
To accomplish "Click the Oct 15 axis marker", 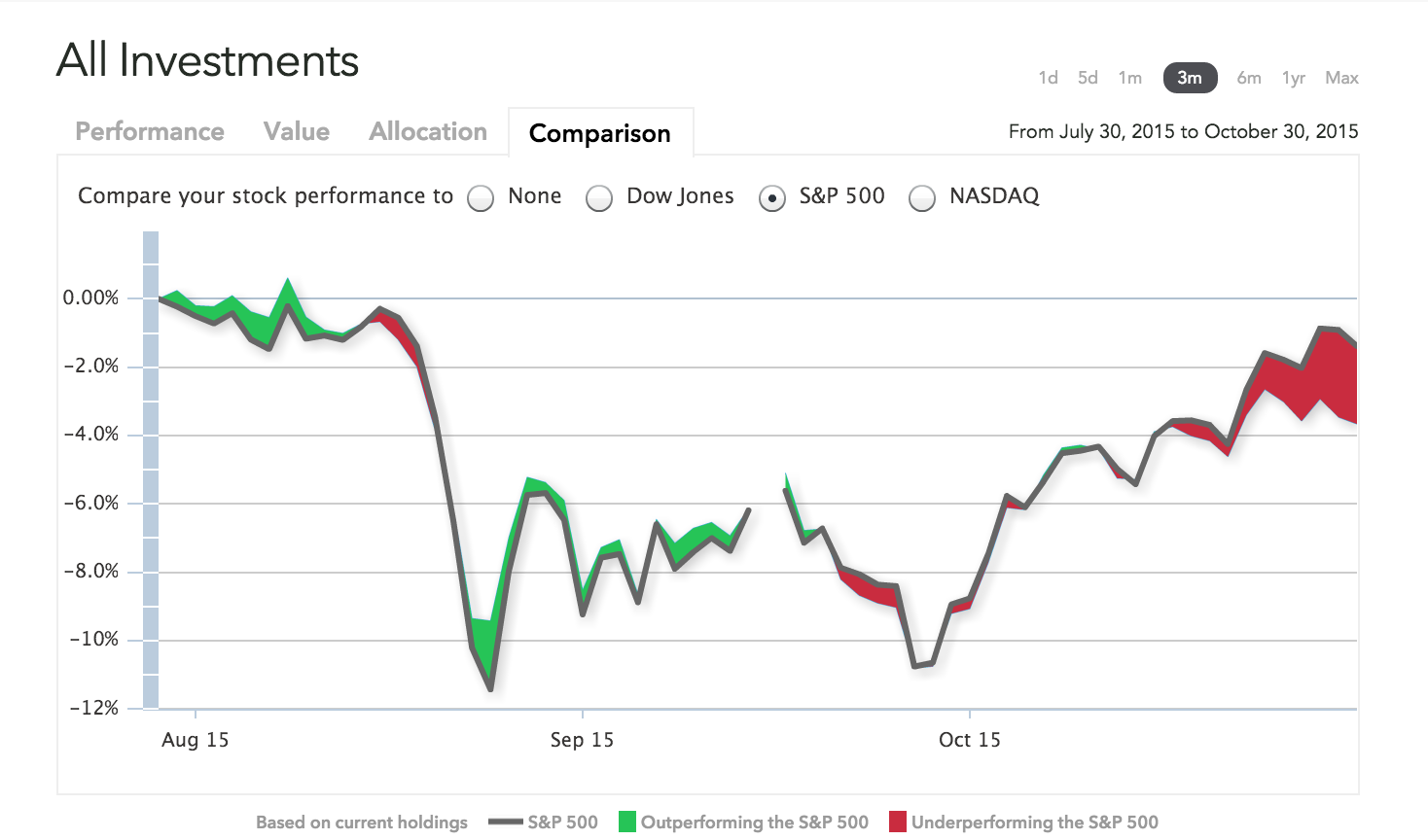I will click(x=969, y=740).
